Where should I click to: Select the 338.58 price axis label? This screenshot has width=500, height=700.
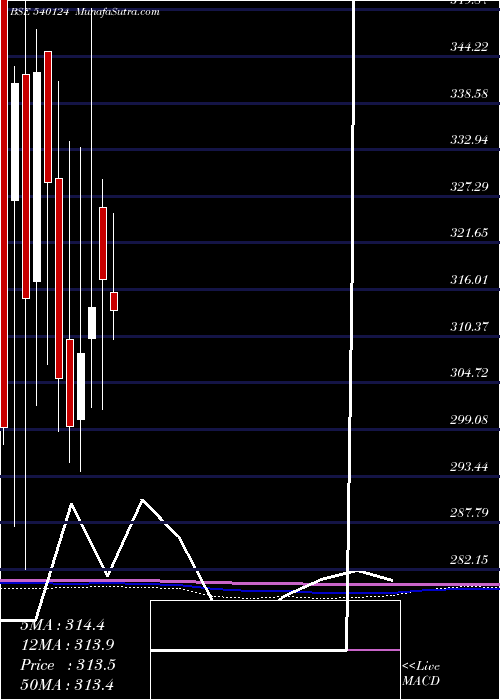pyautogui.click(x=469, y=93)
